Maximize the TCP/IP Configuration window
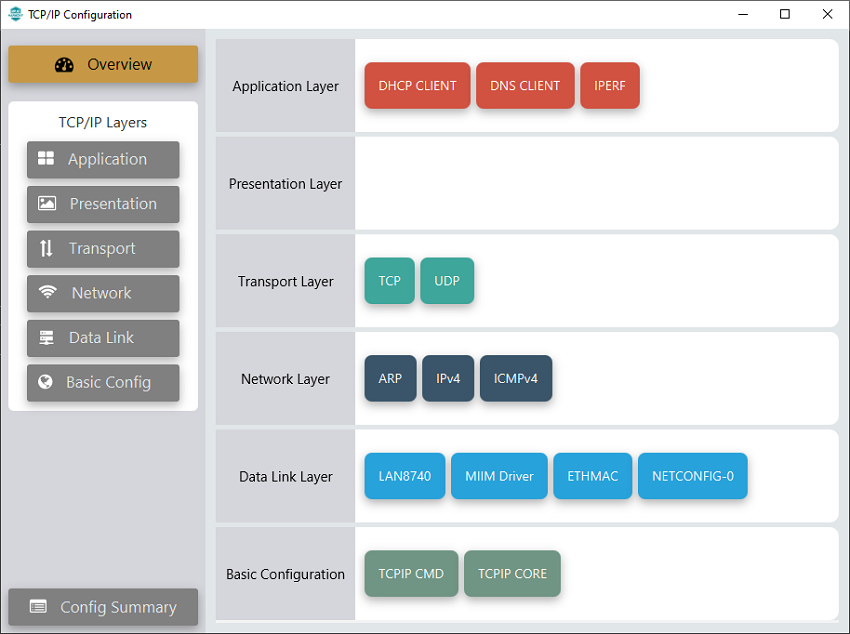The image size is (850, 634). tap(785, 14)
